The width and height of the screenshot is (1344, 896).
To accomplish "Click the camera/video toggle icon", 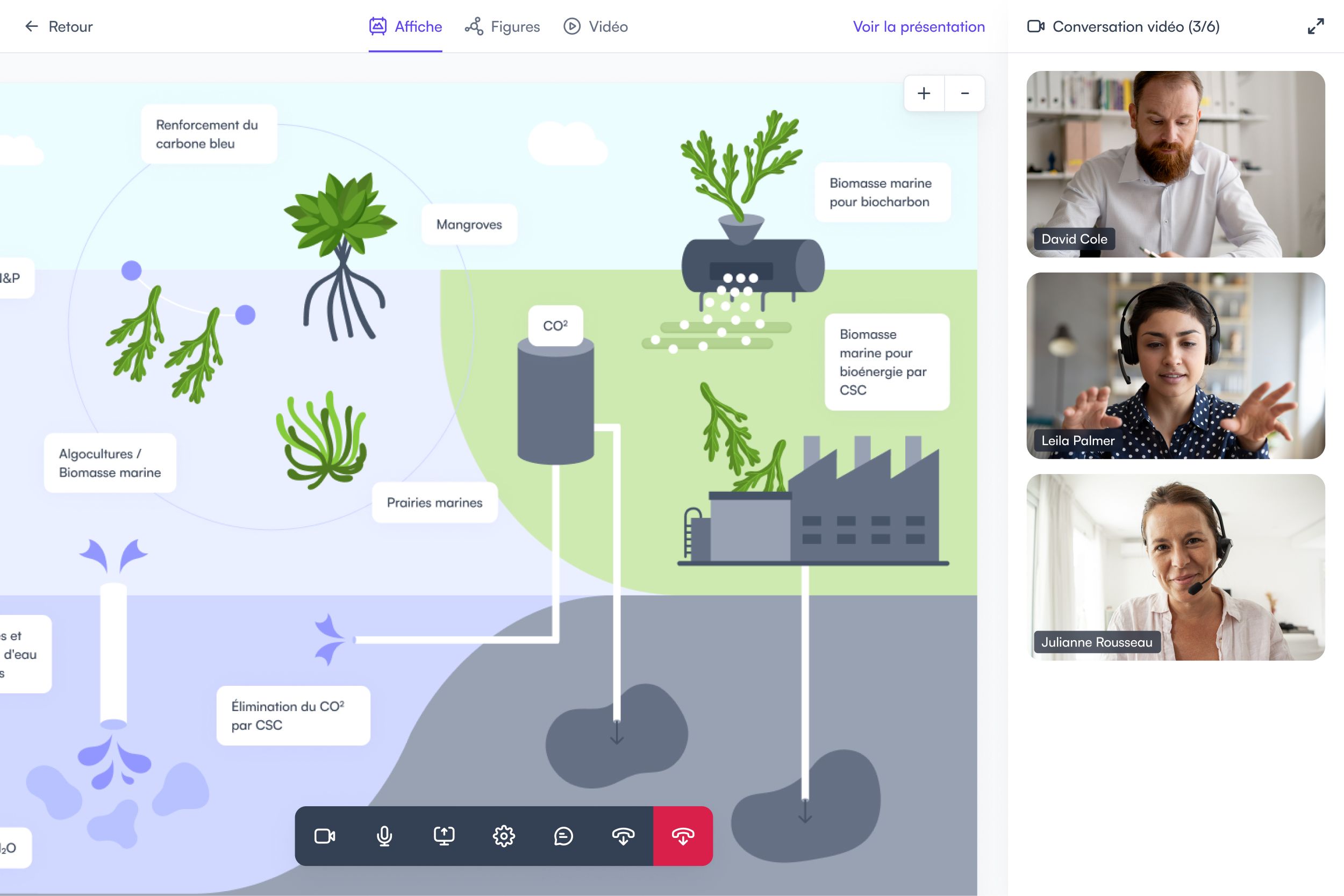I will pos(324,836).
